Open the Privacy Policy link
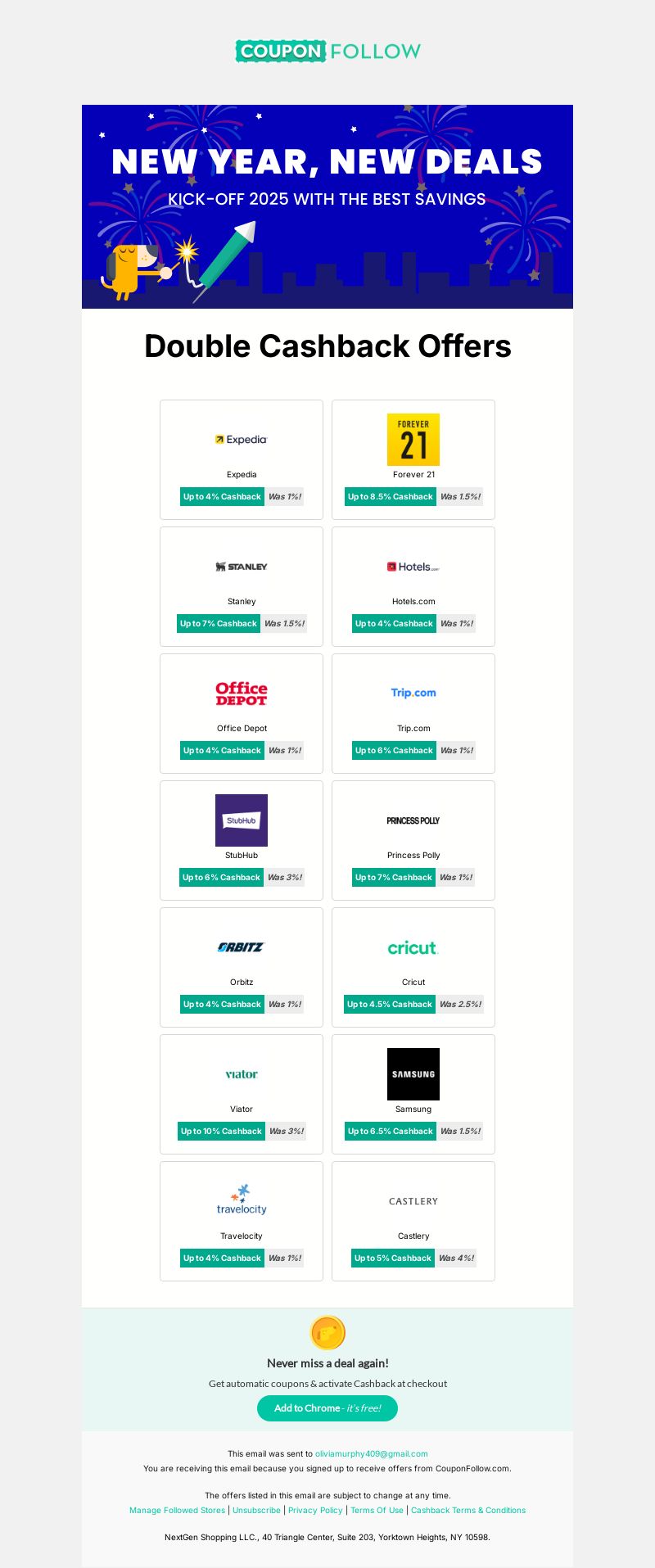 [315, 1510]
